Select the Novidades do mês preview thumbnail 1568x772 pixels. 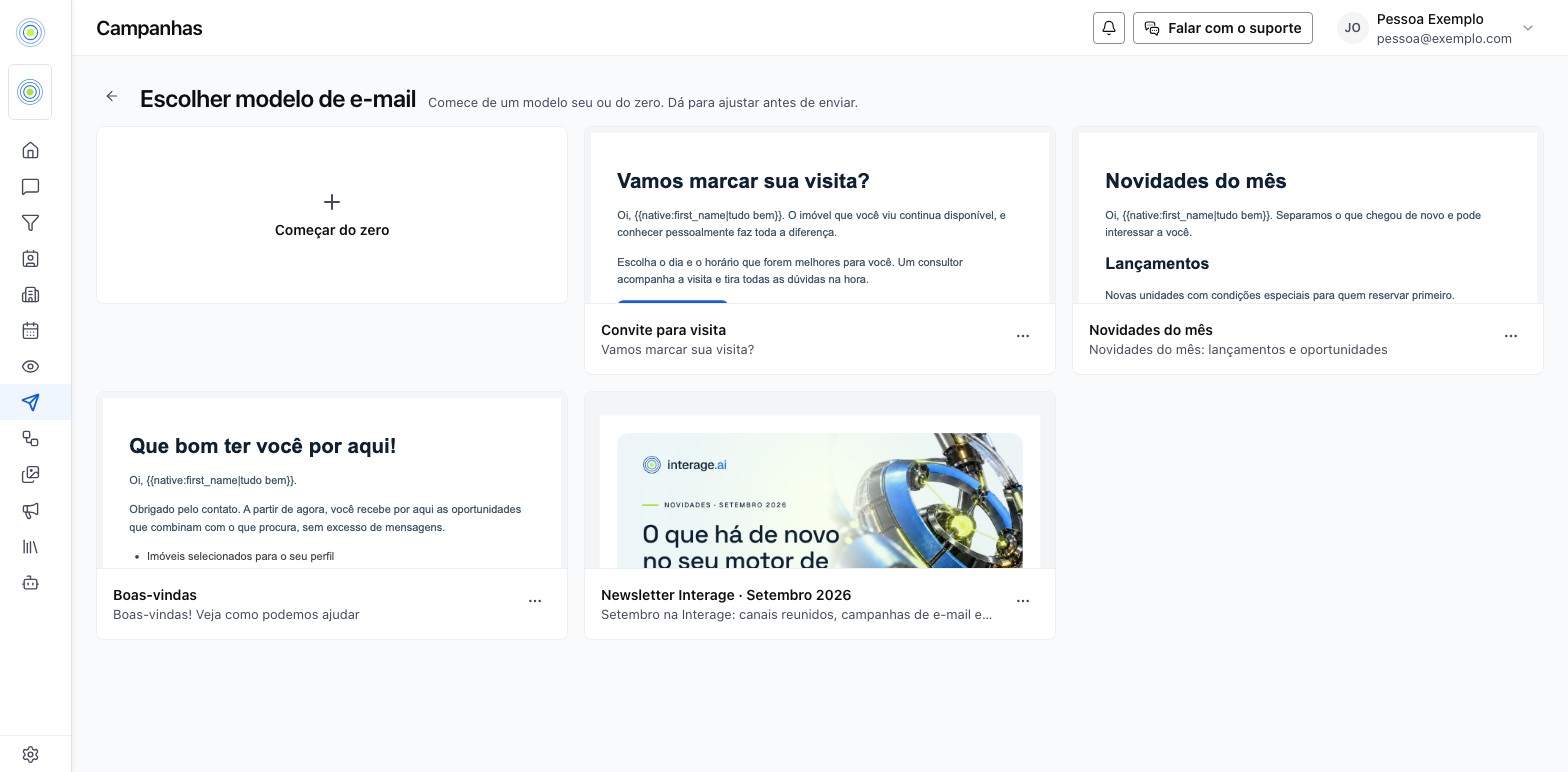point(1308,215)
